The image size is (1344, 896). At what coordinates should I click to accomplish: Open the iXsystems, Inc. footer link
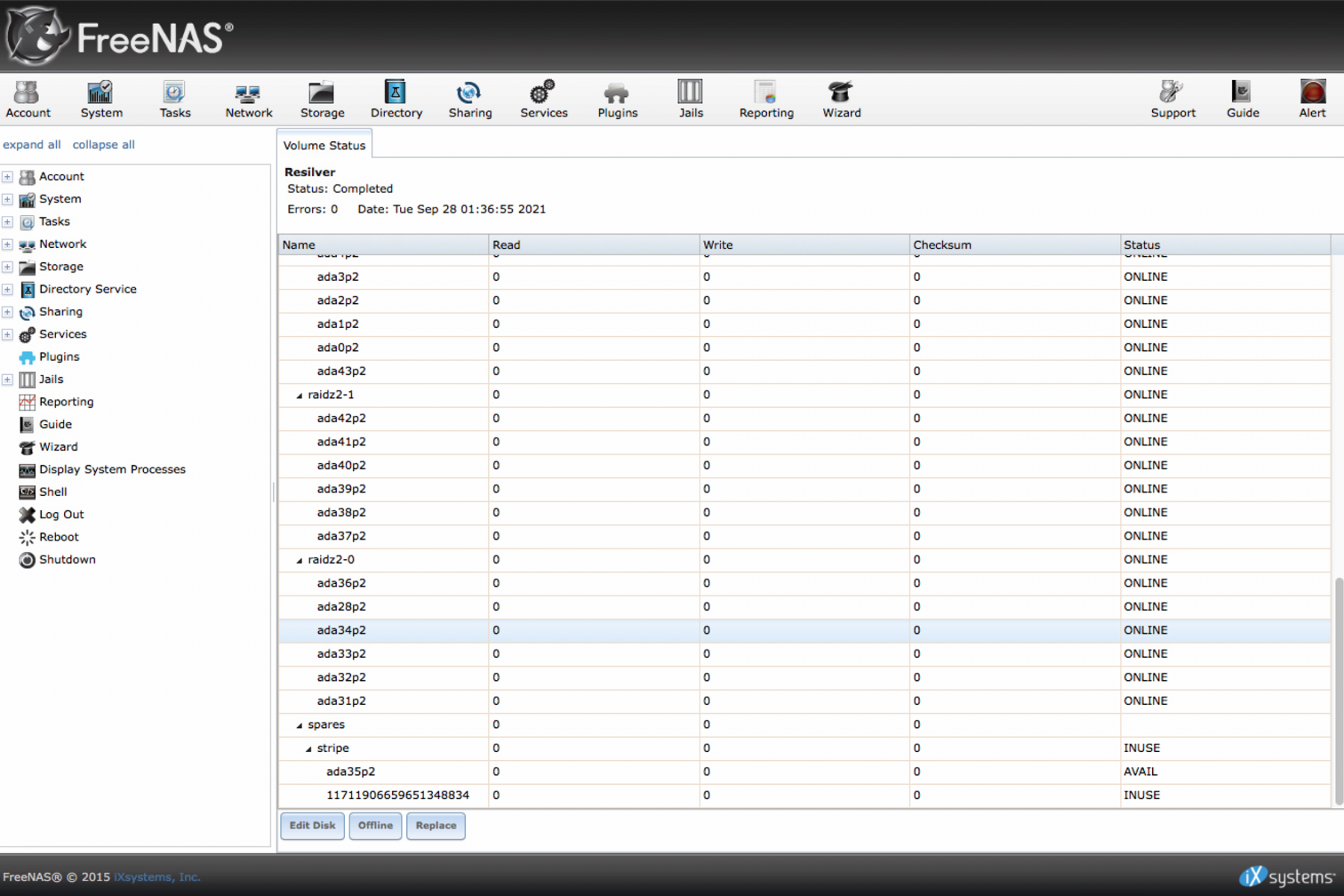coord(157,877)
